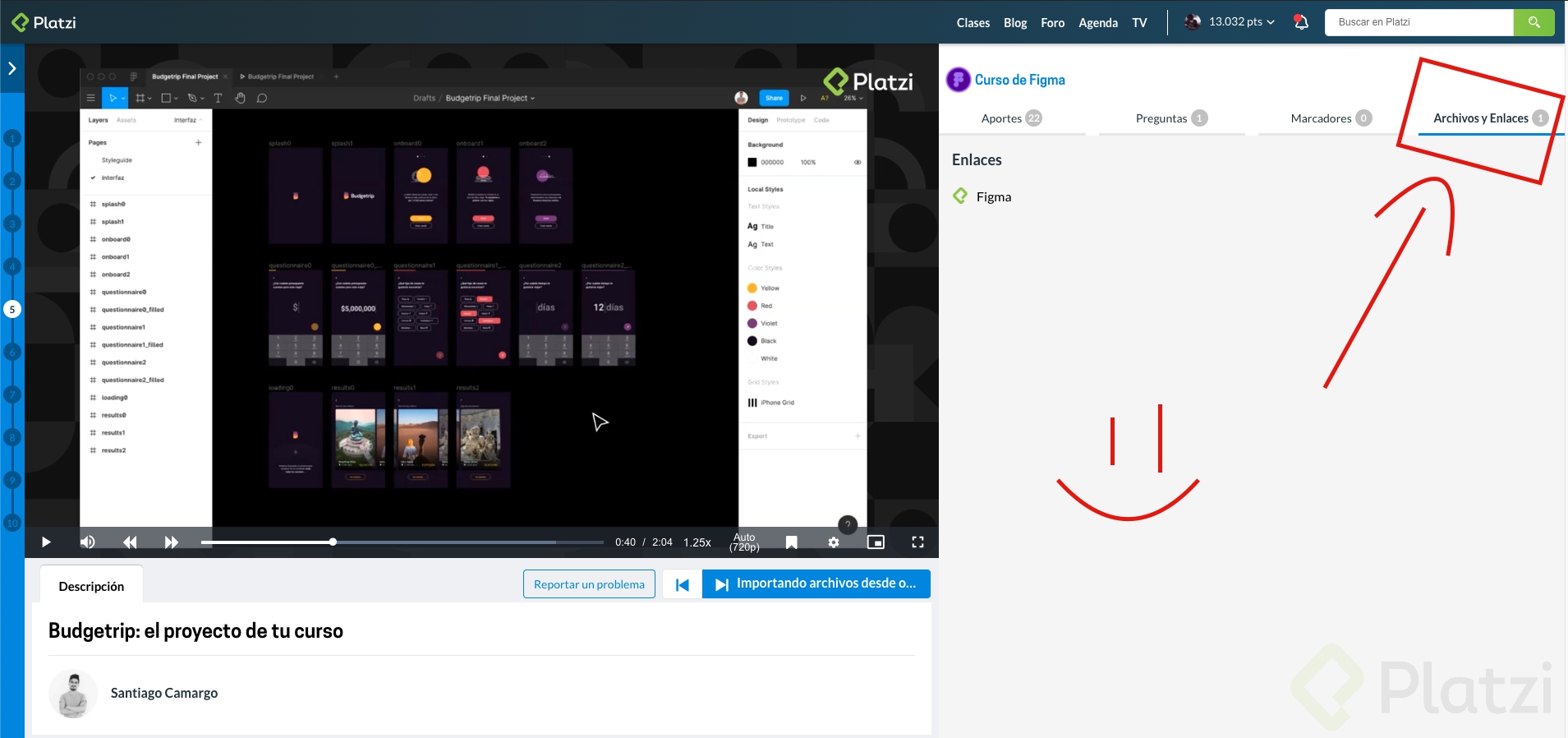Toggle background visibility eye in Figma

pyautogui.click(x=858, y=162)
